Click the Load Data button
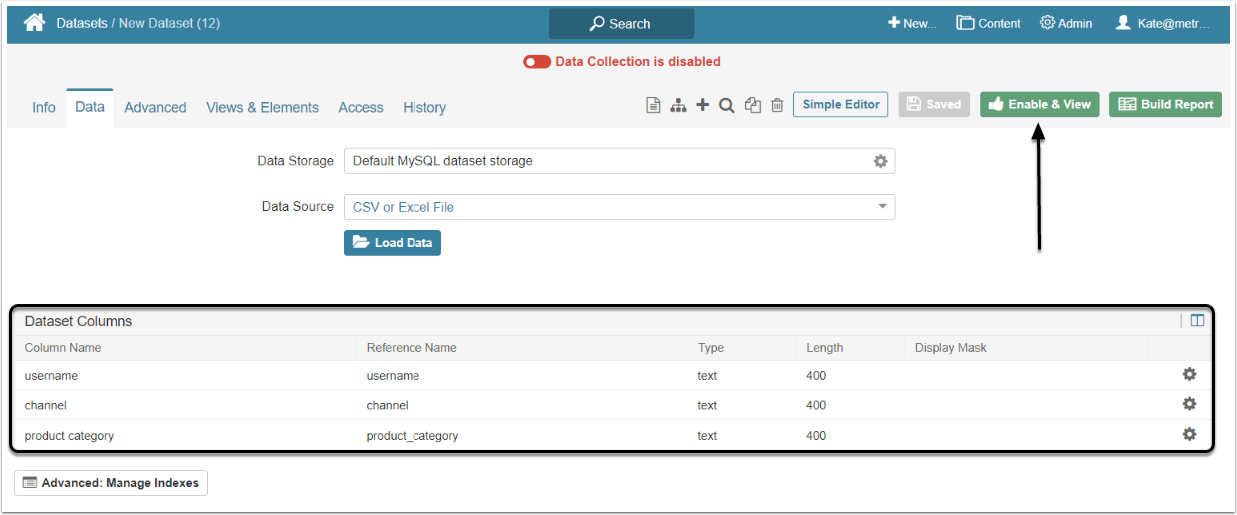Image resolution: width=1237 pixels, height=515 pixels. 392,243
